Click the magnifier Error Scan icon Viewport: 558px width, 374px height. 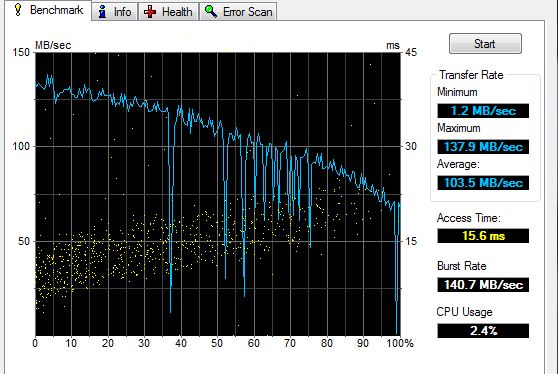[x=211, y=12]
